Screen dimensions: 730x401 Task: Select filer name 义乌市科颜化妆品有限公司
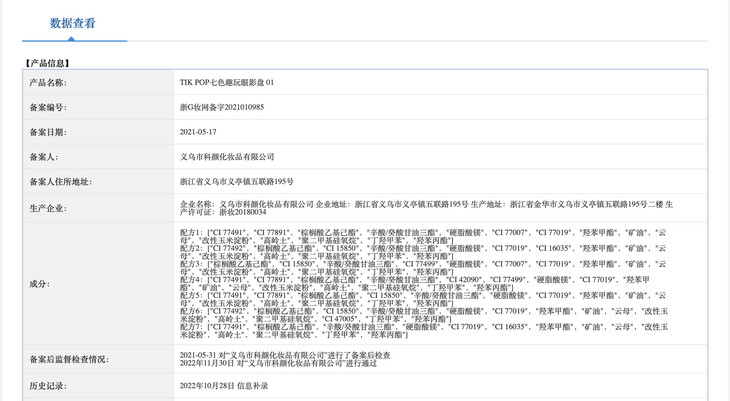tap(227, 157)
